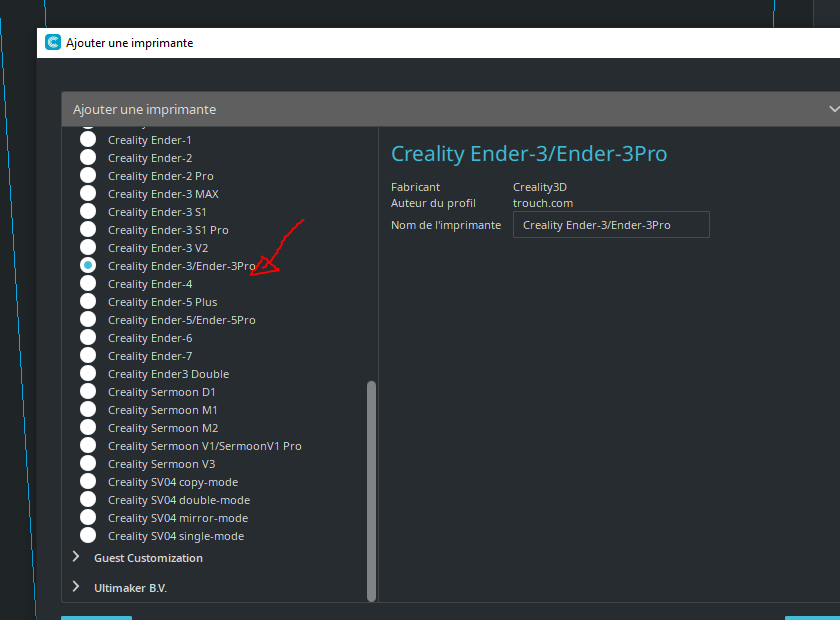Click the Fabricant label
This screenshot has width=840, height=620.
click(x=415, y=187)
